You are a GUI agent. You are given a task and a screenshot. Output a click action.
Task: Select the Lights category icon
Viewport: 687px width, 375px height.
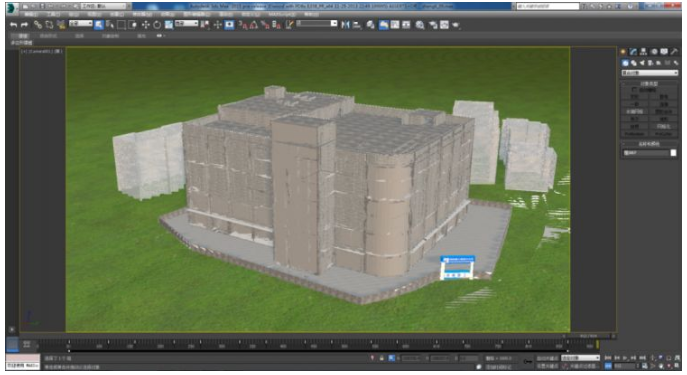642,63
